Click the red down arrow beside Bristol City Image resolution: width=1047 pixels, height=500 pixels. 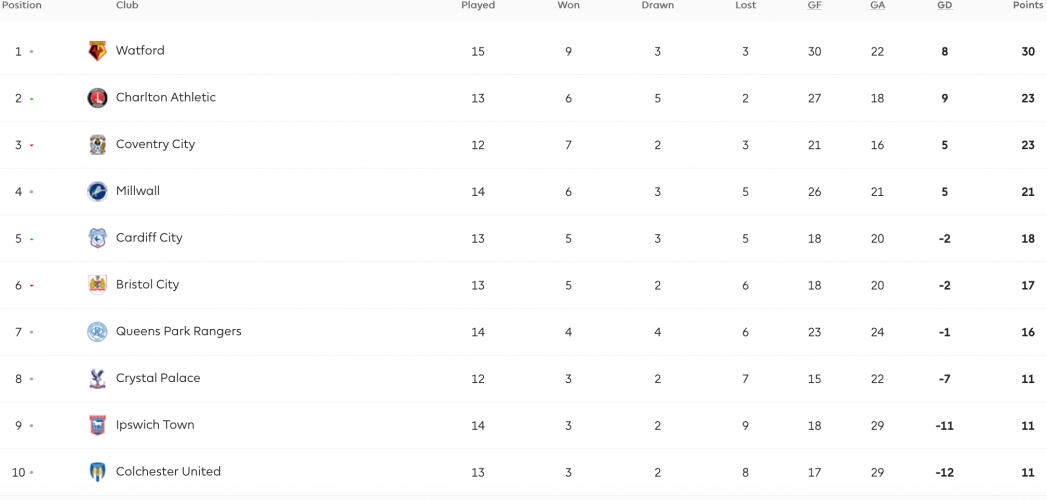click(31, 286)
